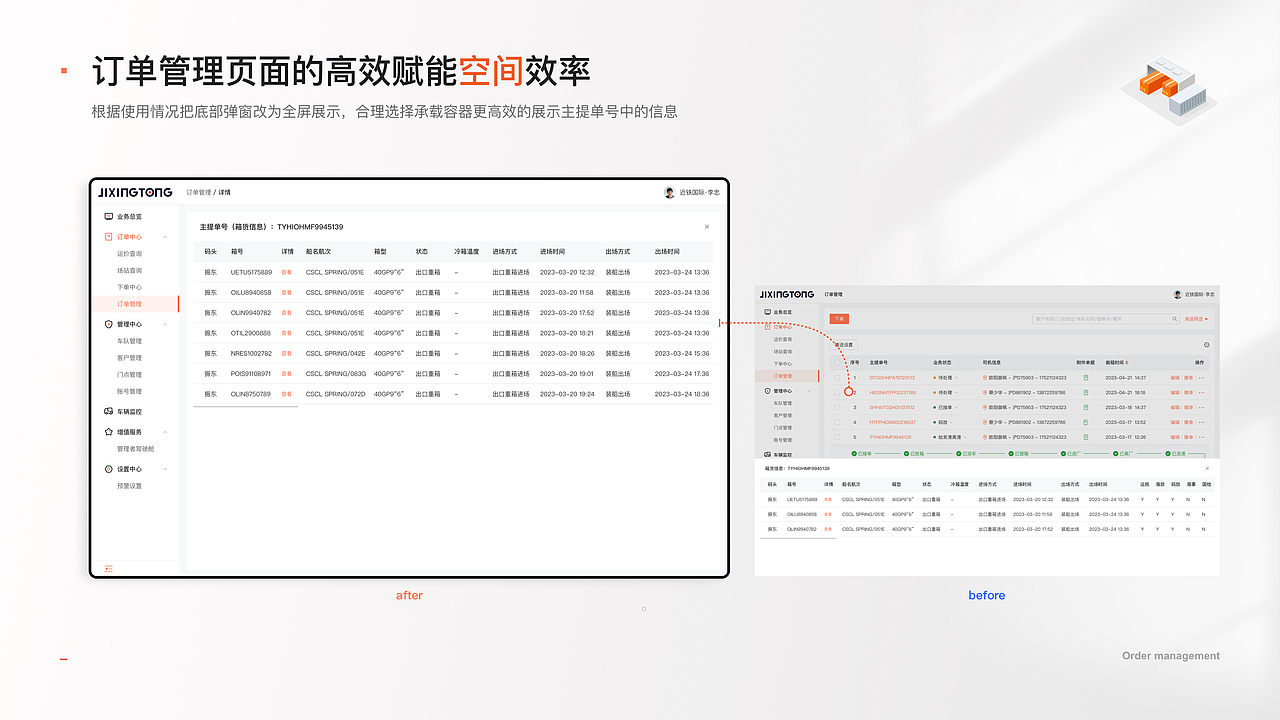Click the 订单中心 icon in the after mockup sidebar
The height and width of the screenshot is (720, 1280).
click(108, 237)
